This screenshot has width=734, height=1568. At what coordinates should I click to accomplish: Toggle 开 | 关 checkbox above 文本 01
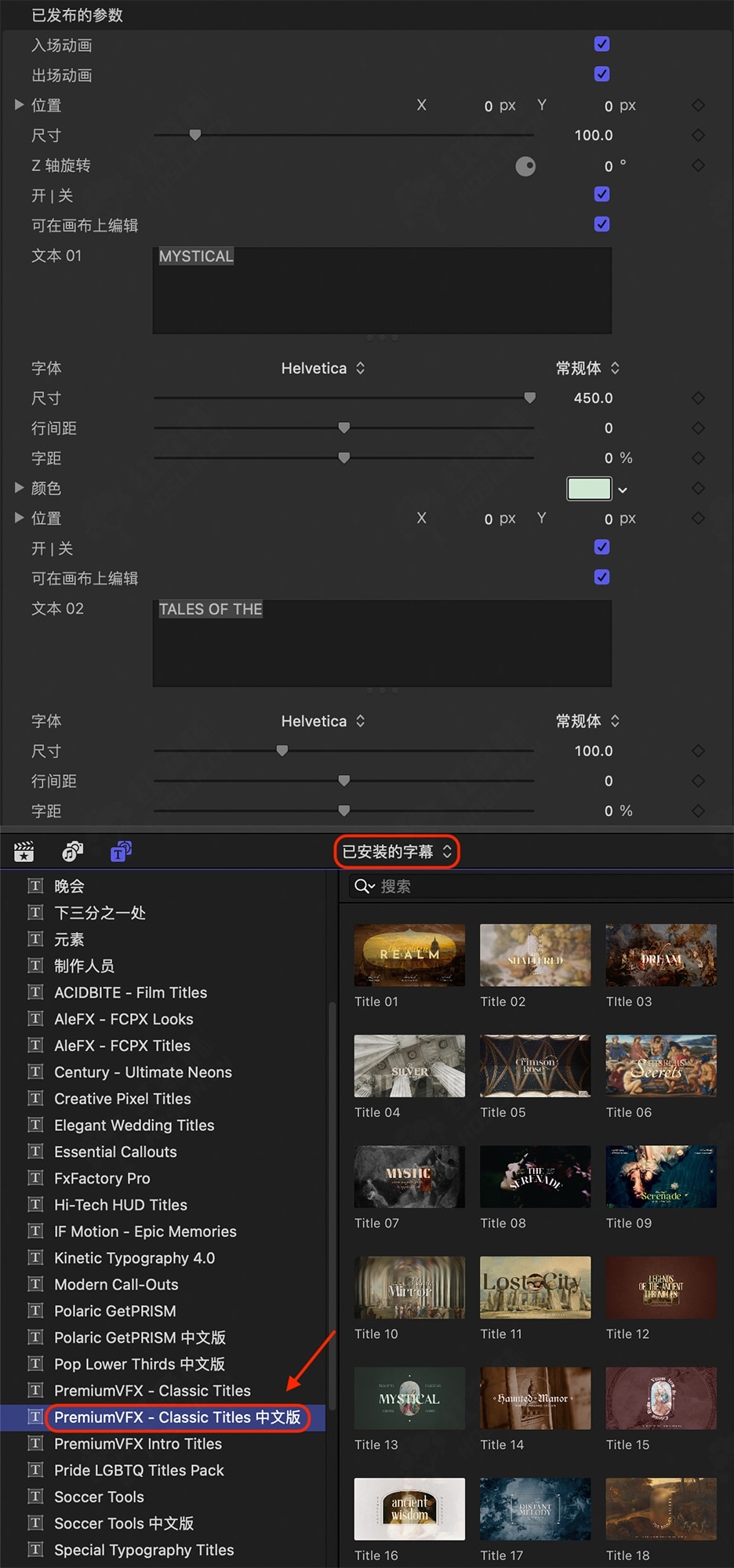[602, 195]
